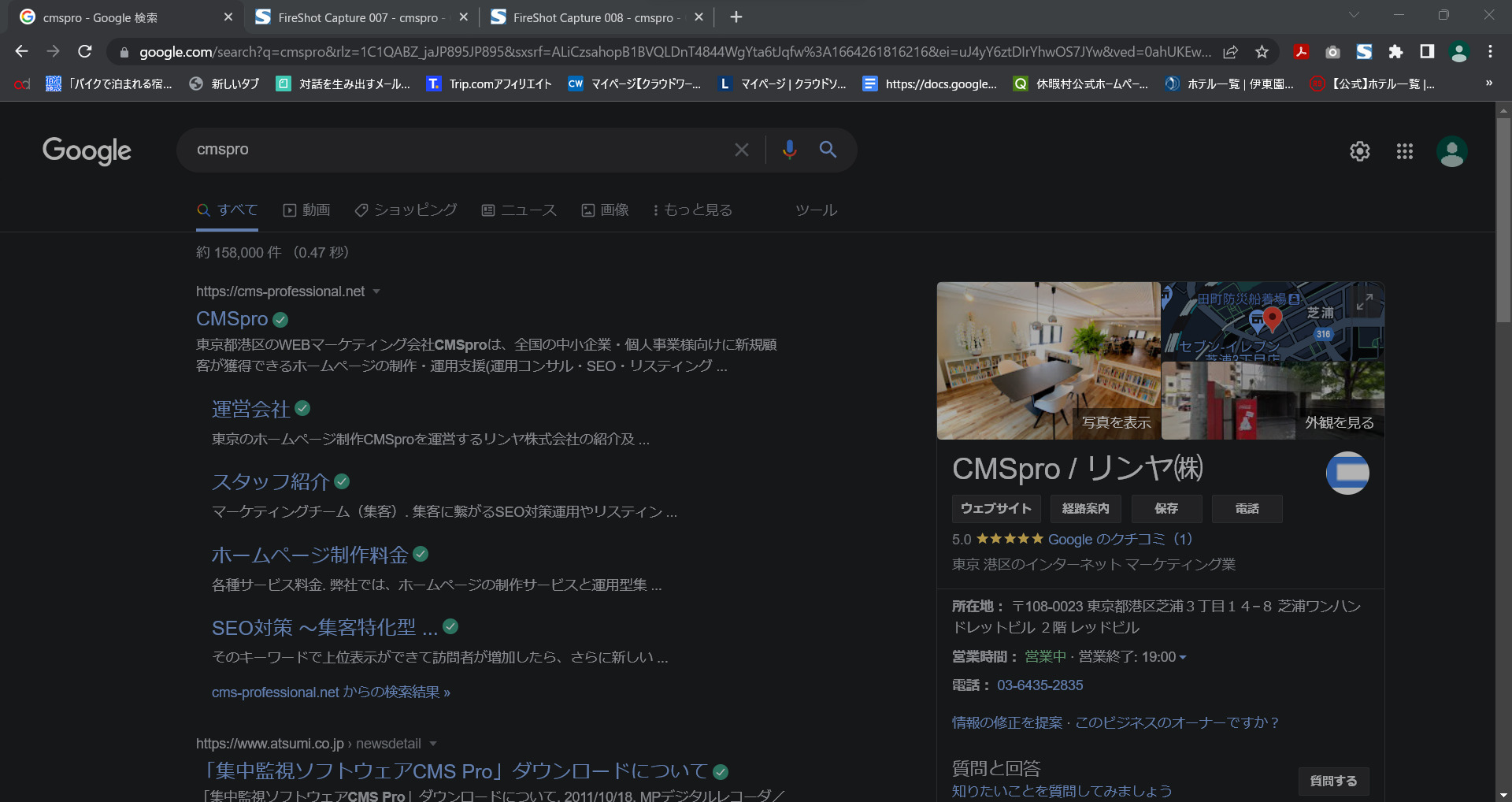Viewport: 1512px width, 802px height.
Task: Call the phone number 03-6435-2835
Action: coord(1040,685)
